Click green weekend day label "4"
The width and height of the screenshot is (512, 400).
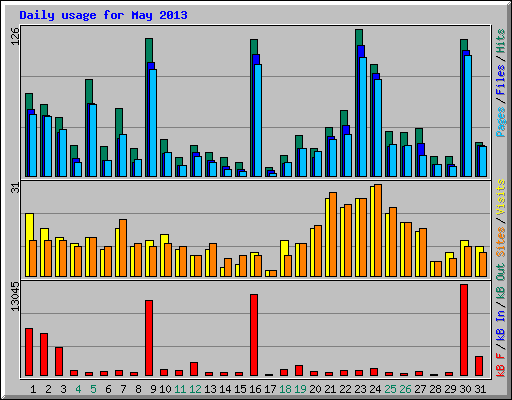point(78,389)
